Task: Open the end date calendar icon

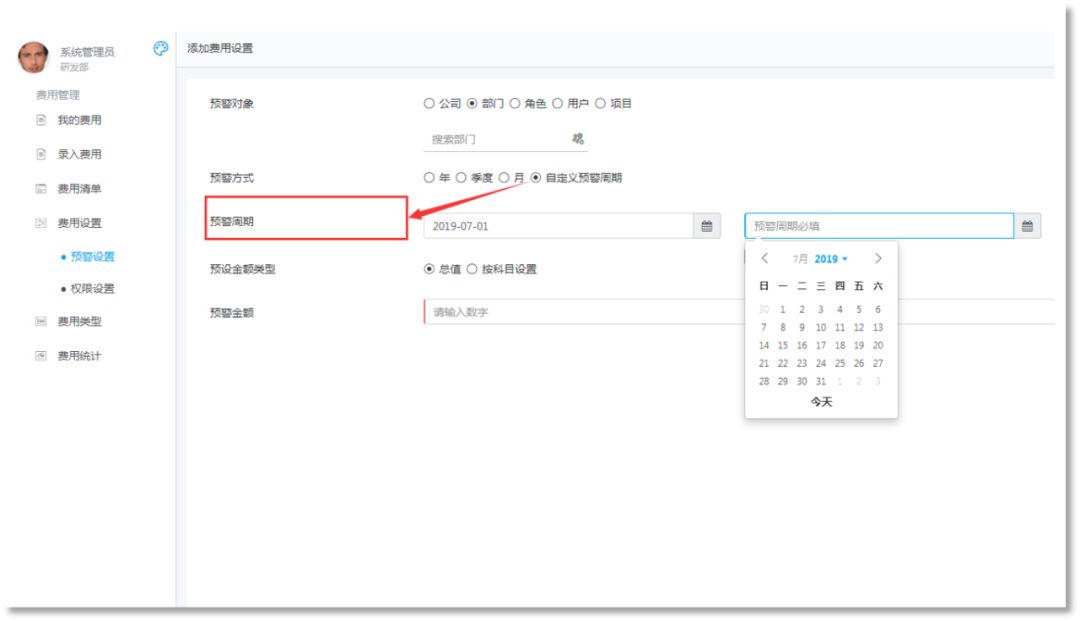Action: click(x=1027, y=226)
